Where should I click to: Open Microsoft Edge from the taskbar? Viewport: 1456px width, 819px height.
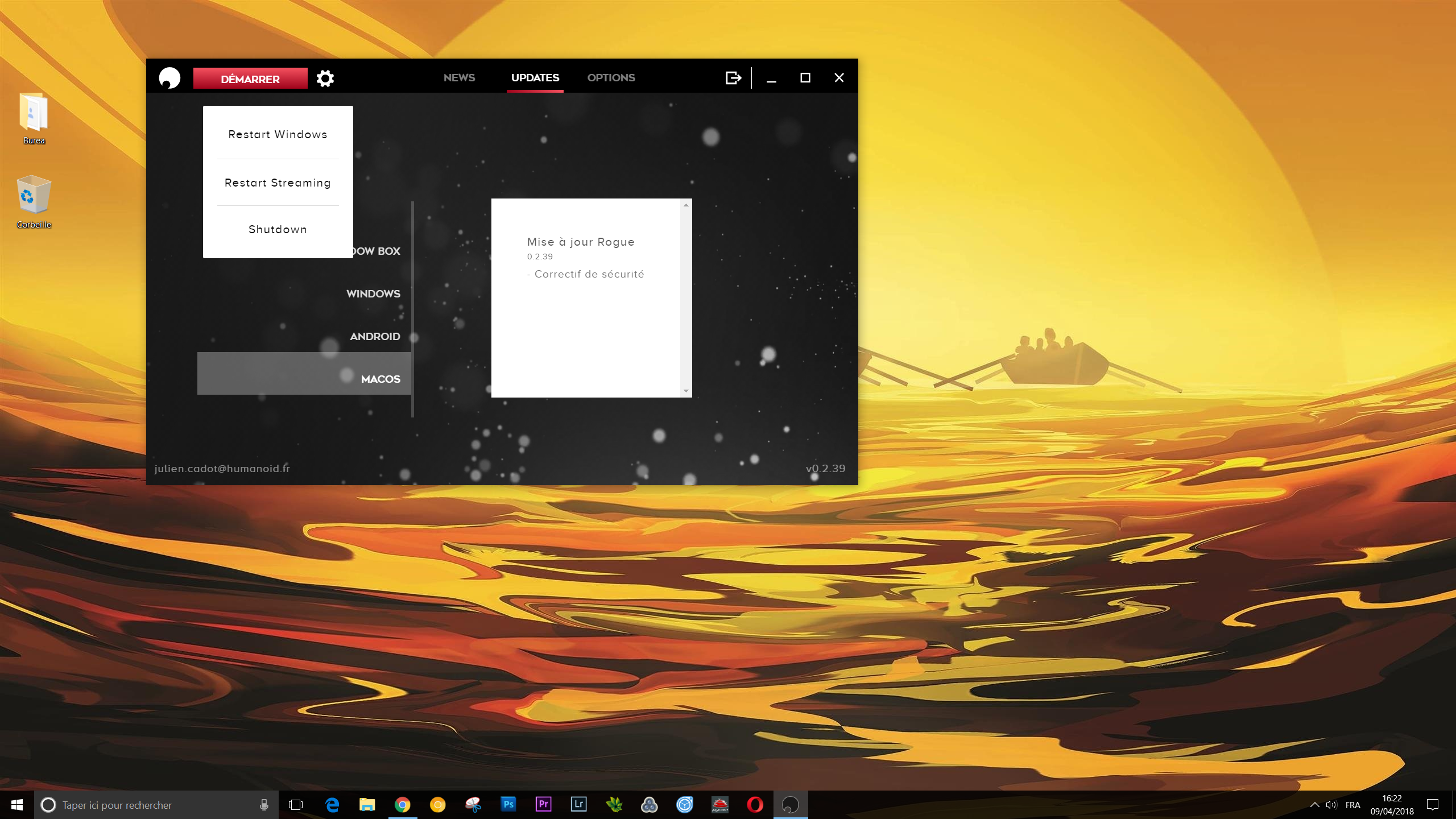(332, 804)
